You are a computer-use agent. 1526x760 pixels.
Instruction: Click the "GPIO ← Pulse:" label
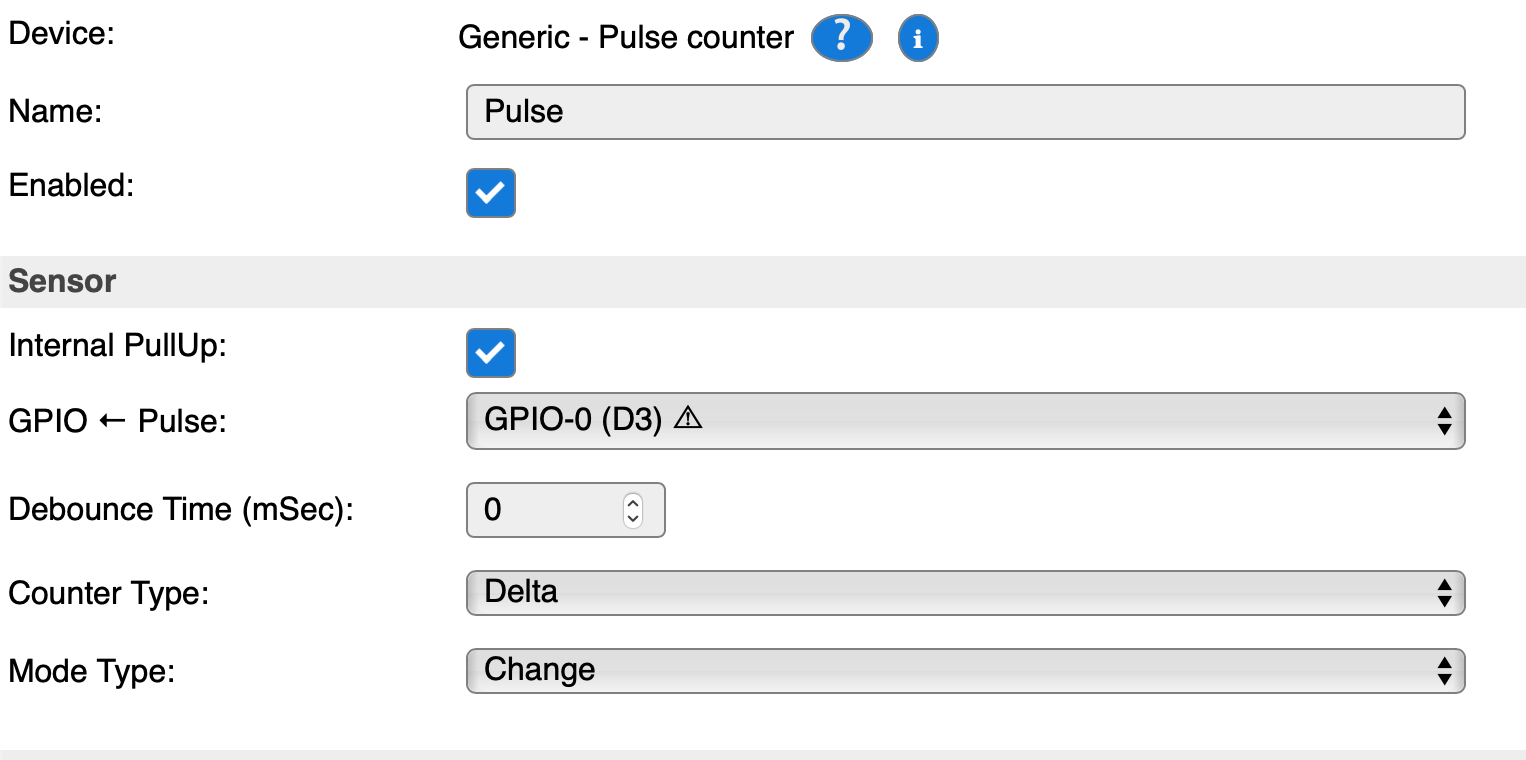coord(118,421)
